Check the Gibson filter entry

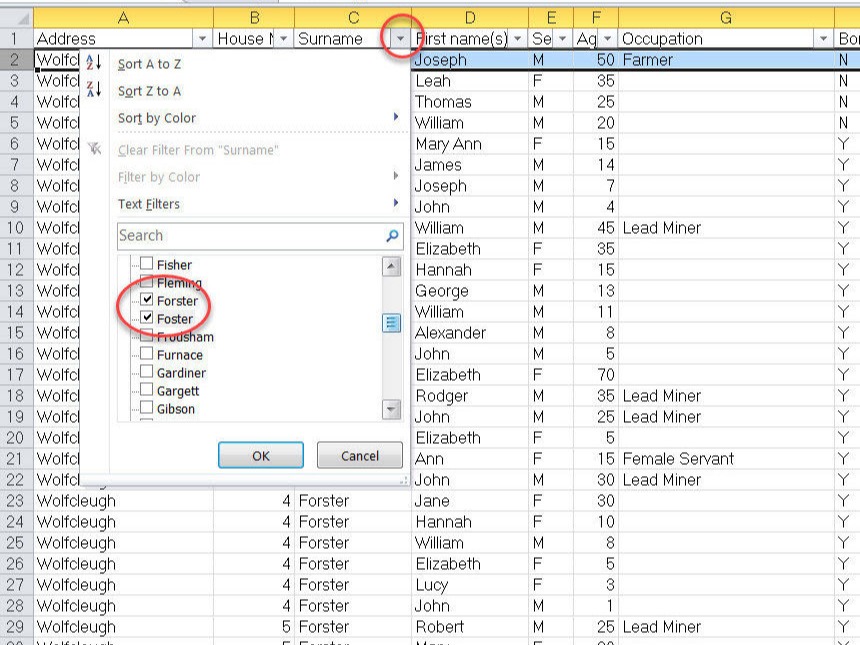[x=145, y=408]
